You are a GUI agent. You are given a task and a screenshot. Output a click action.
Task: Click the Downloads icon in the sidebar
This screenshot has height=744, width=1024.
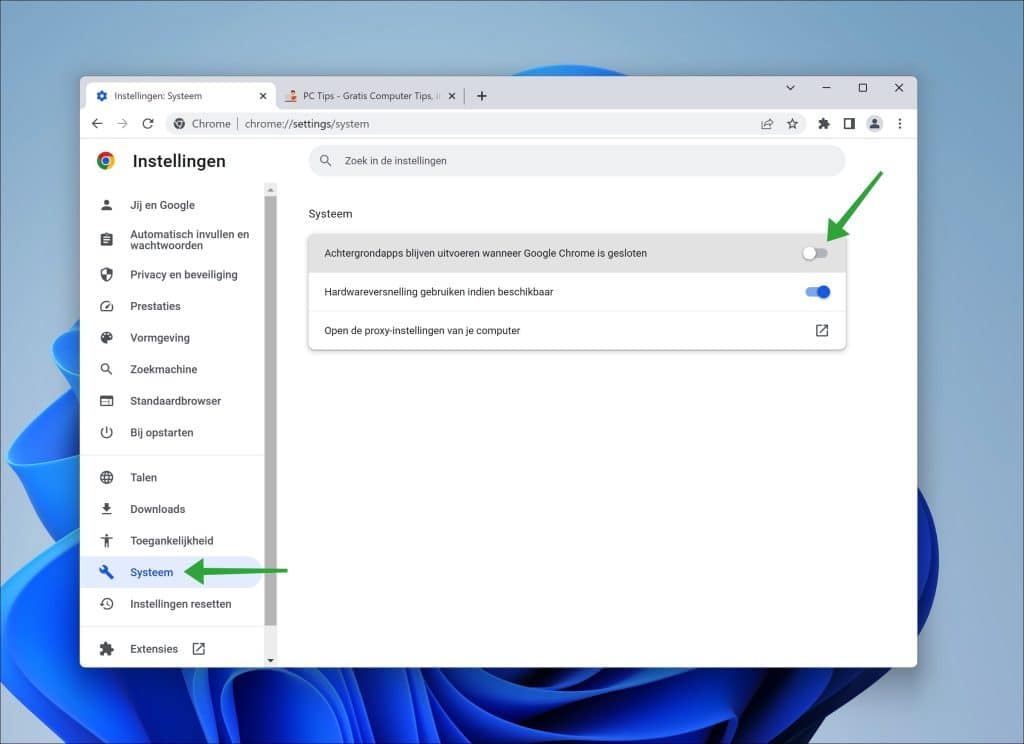click(106, 509)
